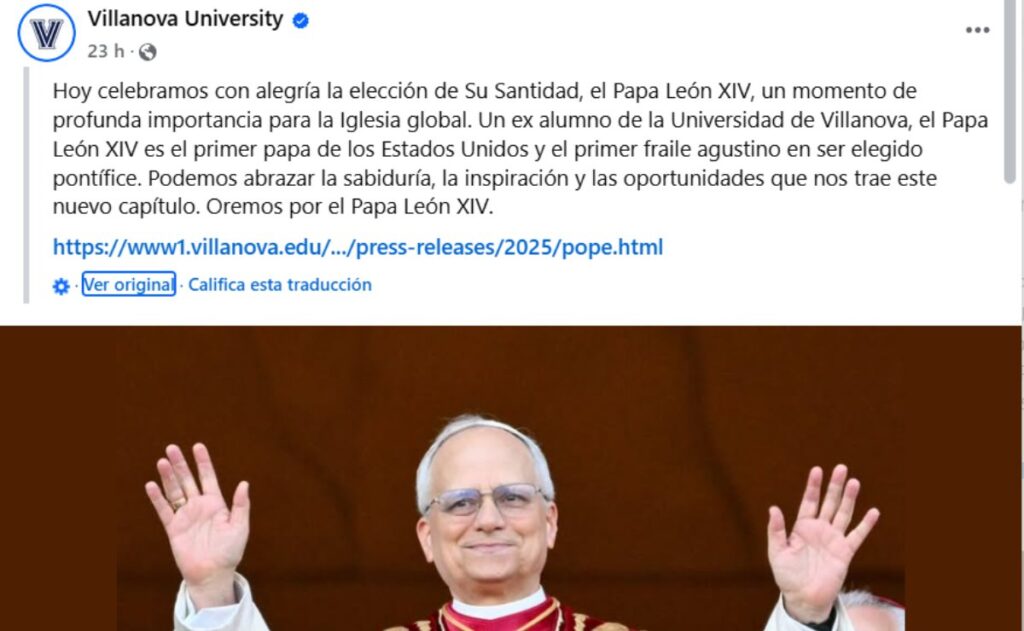
Task: Click the translated post text paragraph
Action: point(520,148)
